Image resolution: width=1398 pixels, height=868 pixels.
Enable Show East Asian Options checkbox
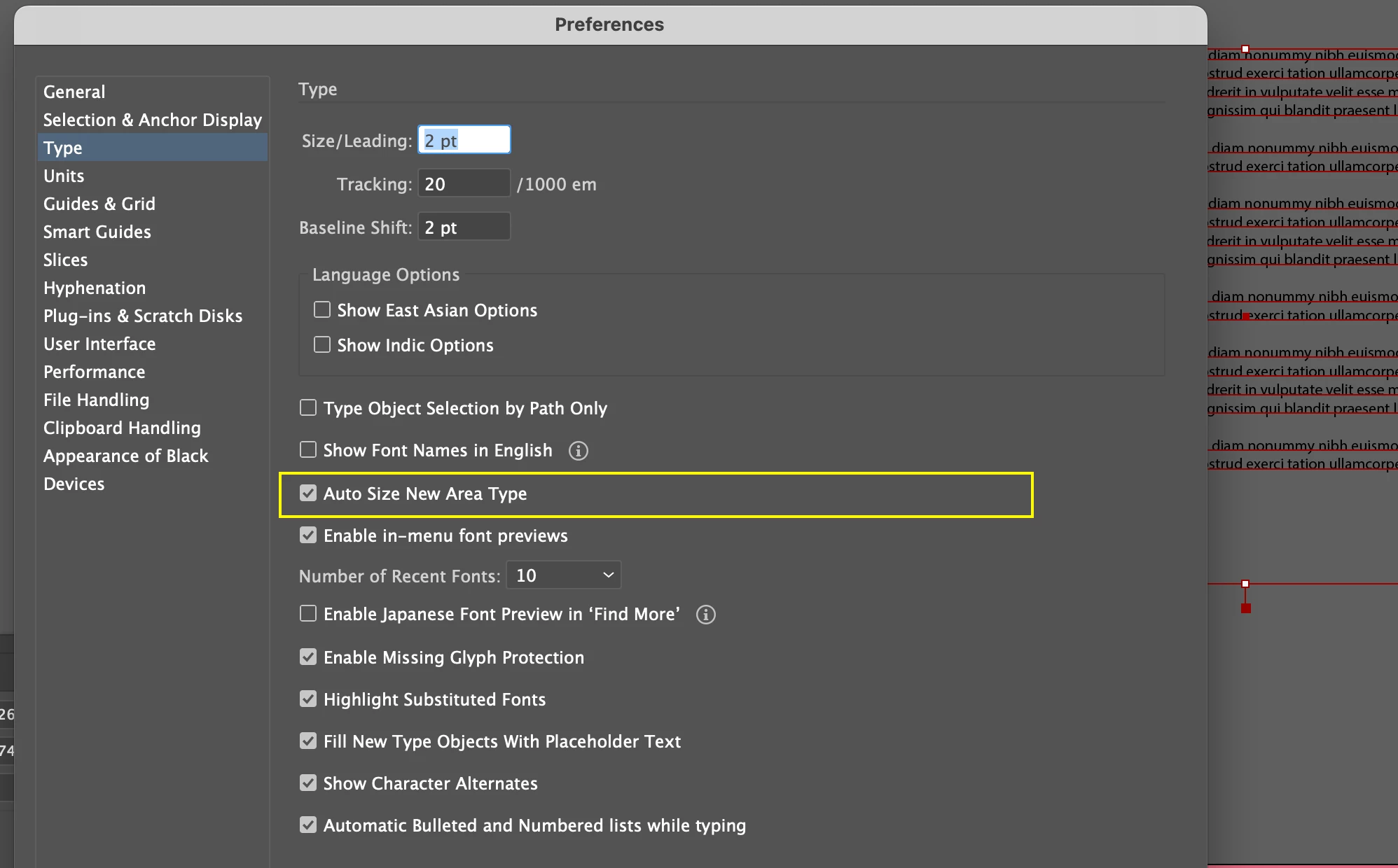[322, 310]
